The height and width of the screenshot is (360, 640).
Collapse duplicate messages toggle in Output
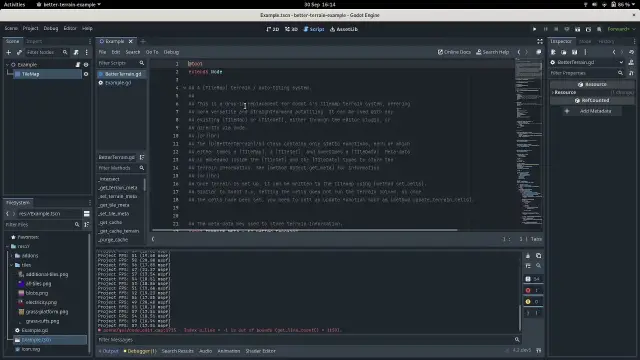tap(528, 266)
